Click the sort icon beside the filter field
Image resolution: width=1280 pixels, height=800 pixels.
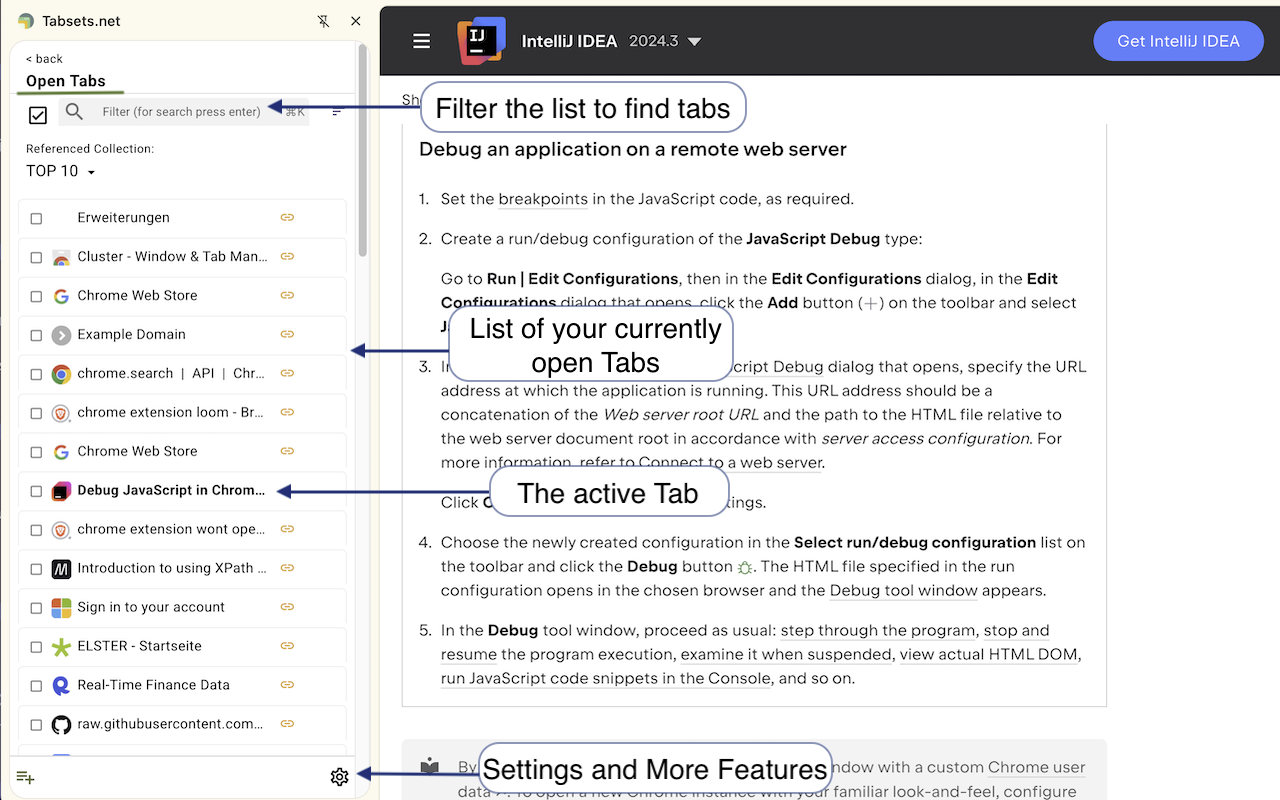(x=336, y=113)
